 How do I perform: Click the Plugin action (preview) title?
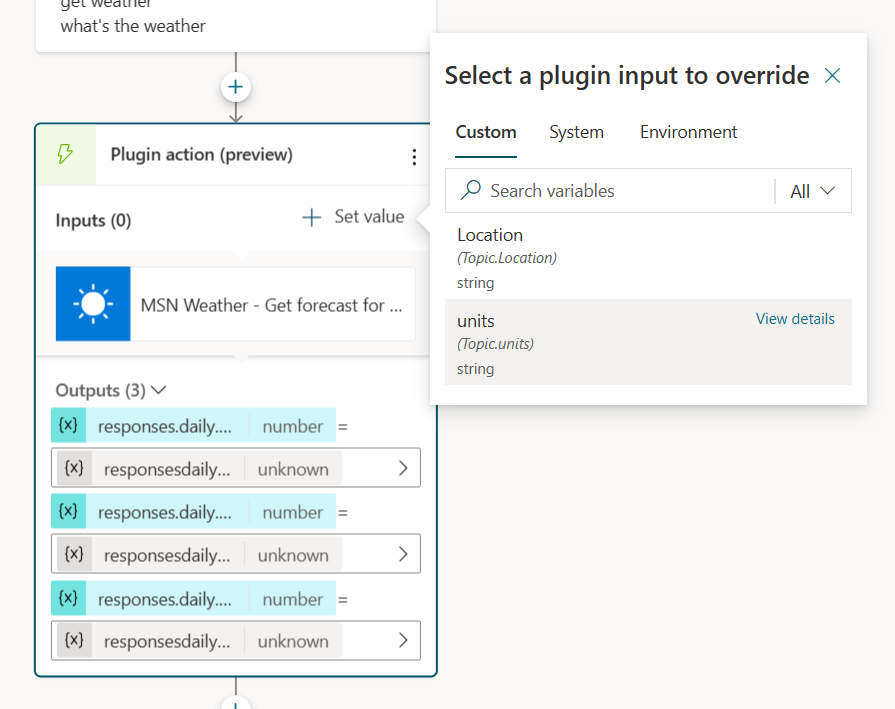201,155
